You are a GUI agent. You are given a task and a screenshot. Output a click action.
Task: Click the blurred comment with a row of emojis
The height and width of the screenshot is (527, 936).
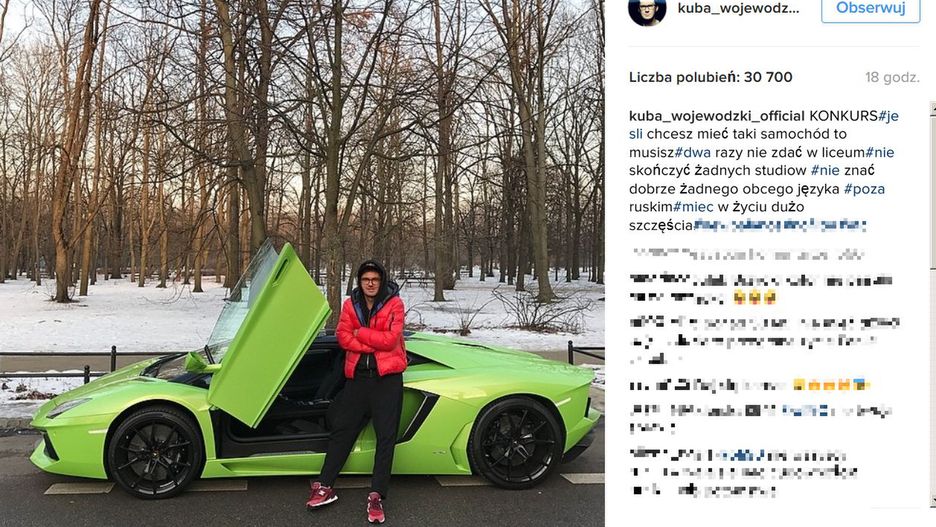pyautogui.click(x=750, y=385)
